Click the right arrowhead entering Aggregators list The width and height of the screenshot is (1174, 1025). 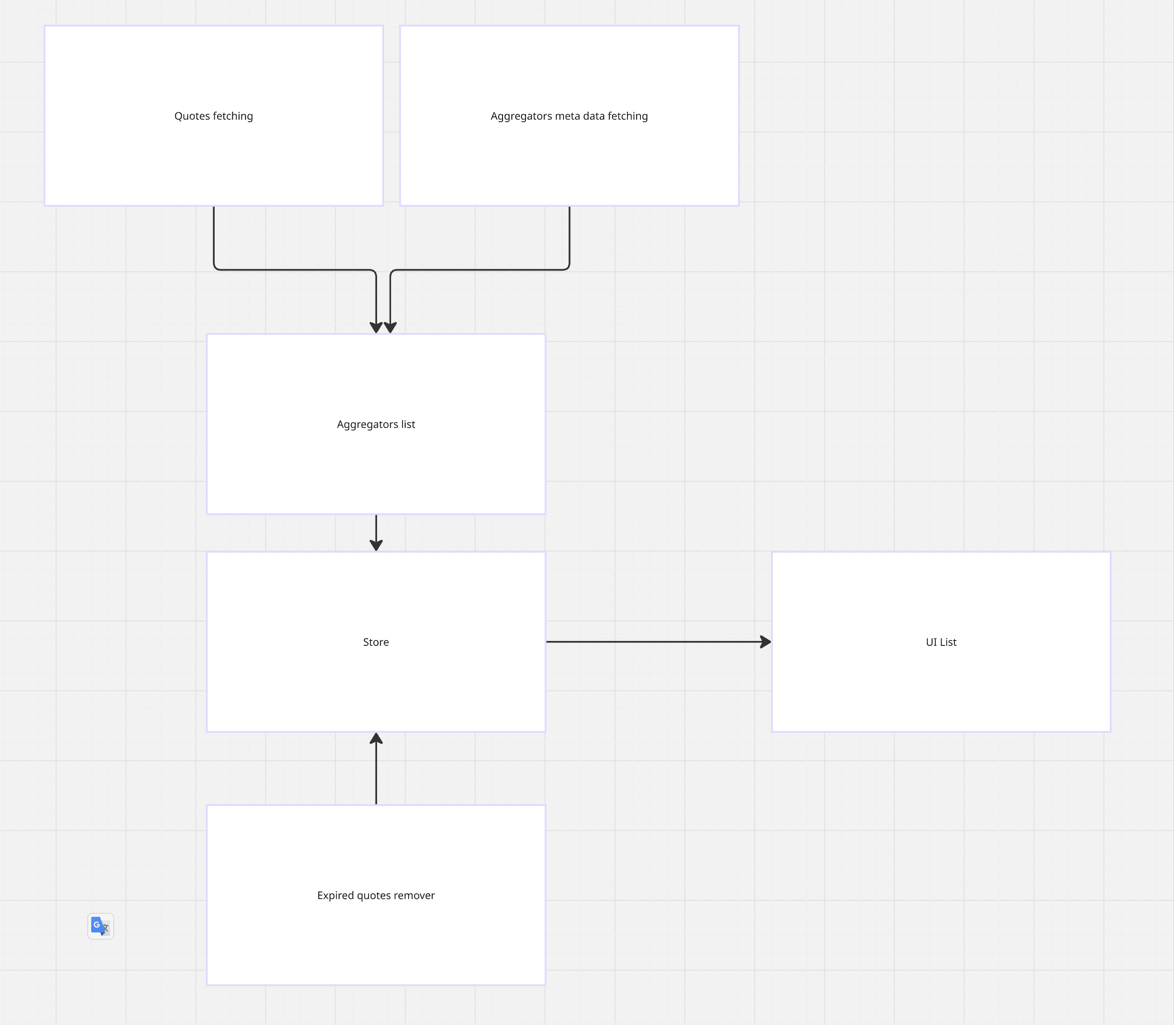coord(390,326)
